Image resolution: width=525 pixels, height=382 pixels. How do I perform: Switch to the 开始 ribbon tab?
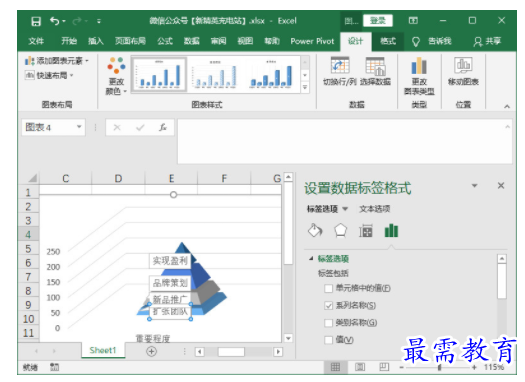coord(69,41)
